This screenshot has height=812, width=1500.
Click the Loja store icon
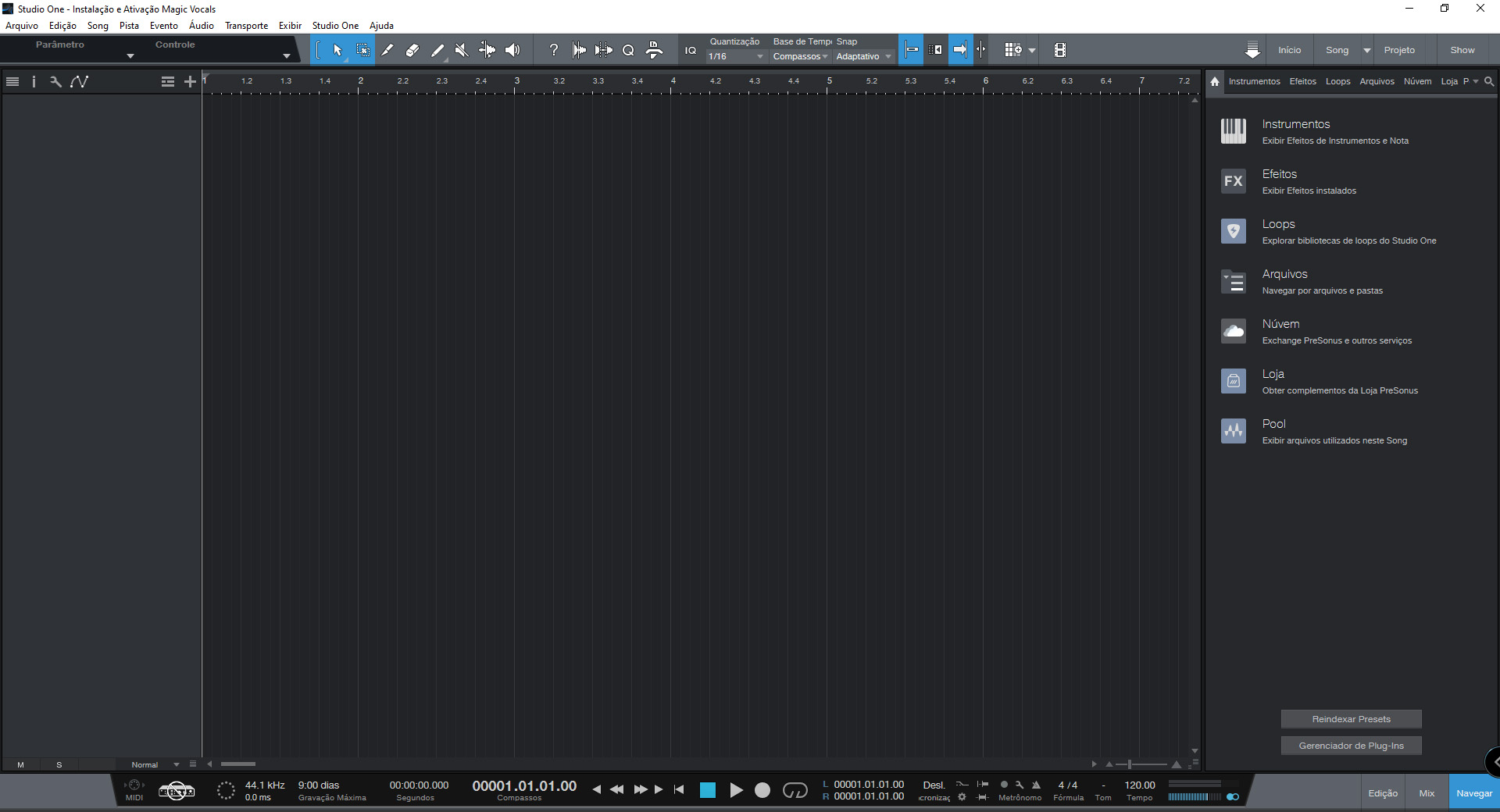[x=1234, y=381]
